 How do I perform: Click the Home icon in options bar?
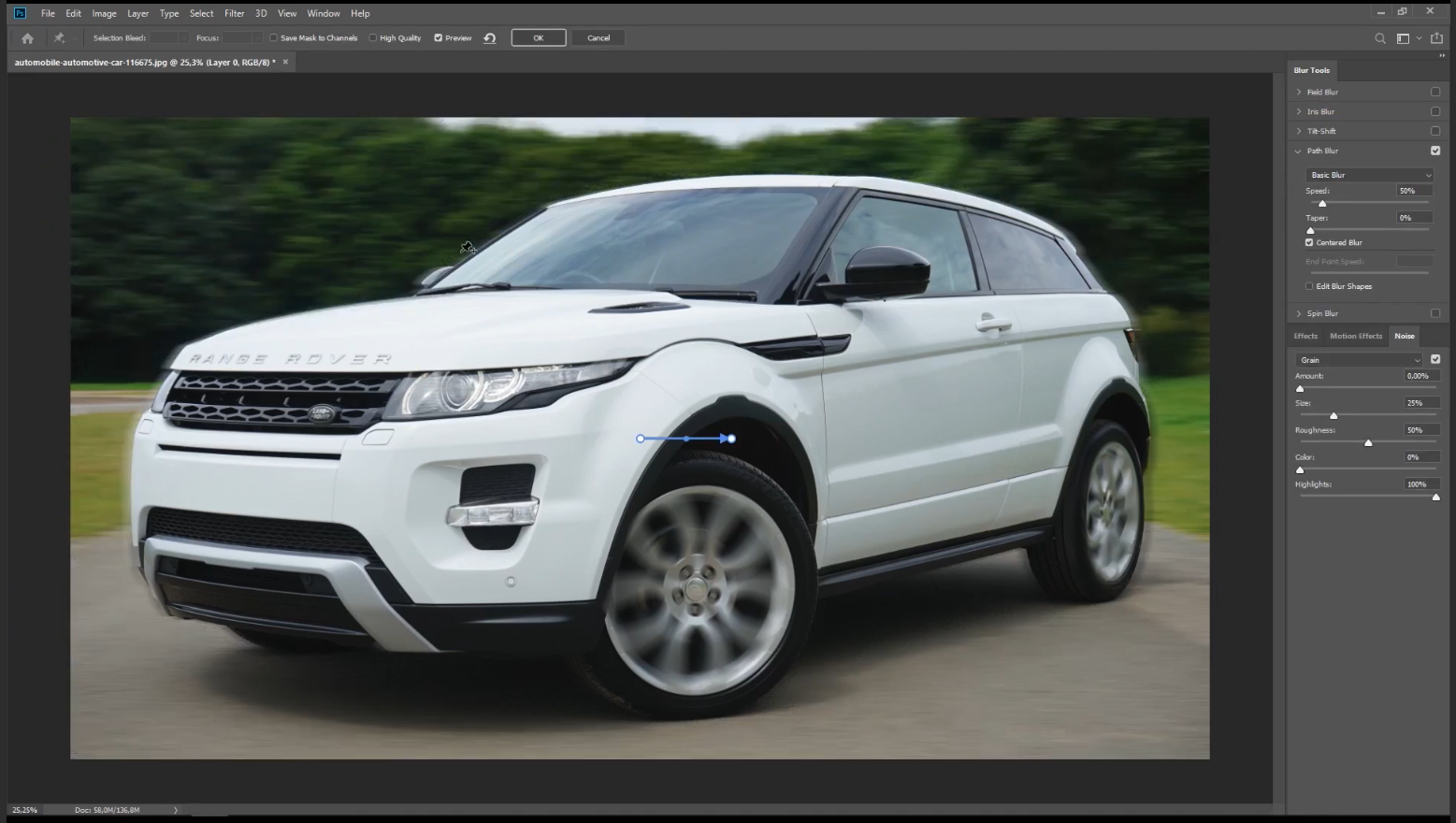pyautogui.click(x=27, y=38)
